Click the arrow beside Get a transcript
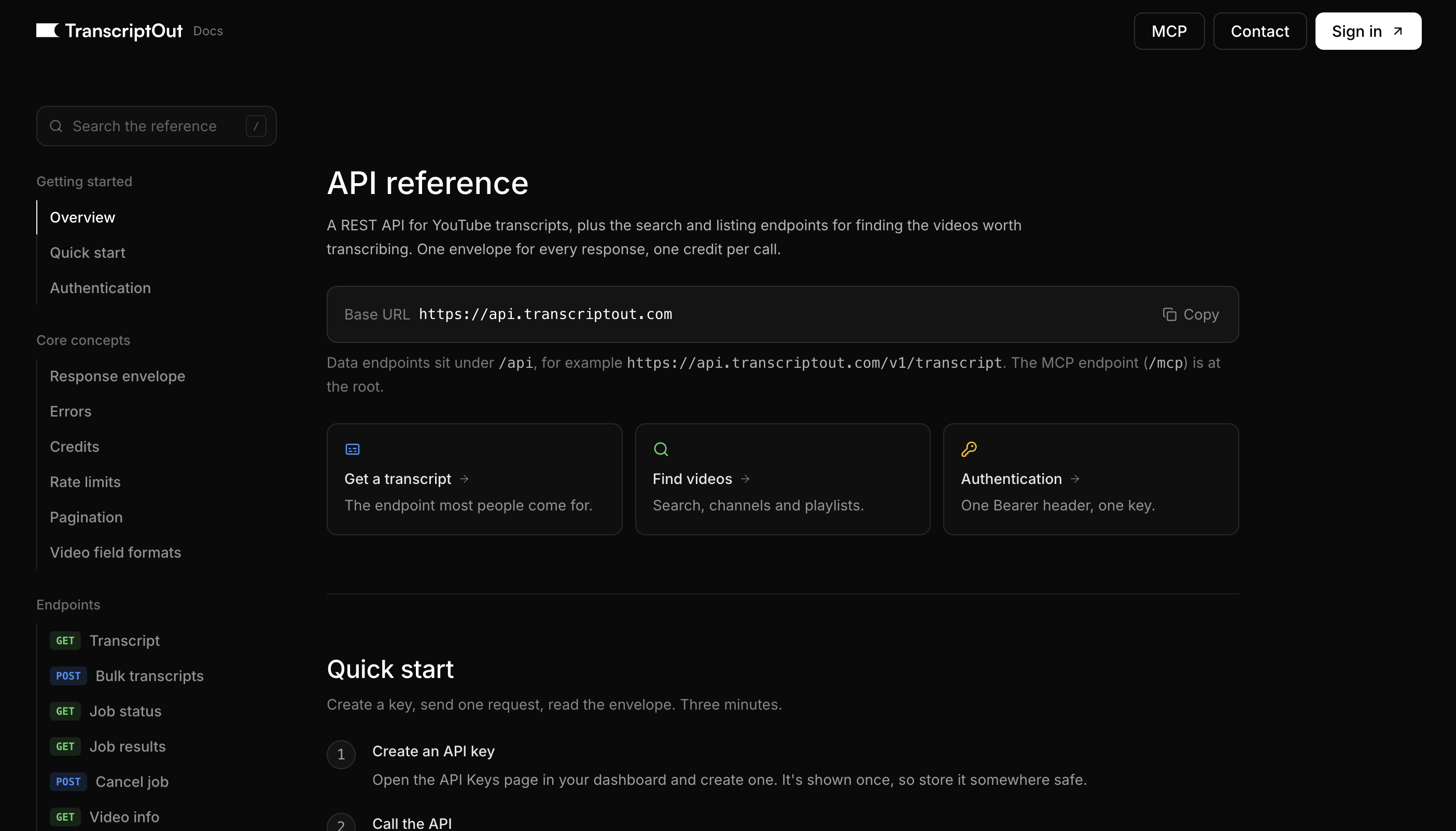Screen dimensions: 1456x831 pos(464,479)
